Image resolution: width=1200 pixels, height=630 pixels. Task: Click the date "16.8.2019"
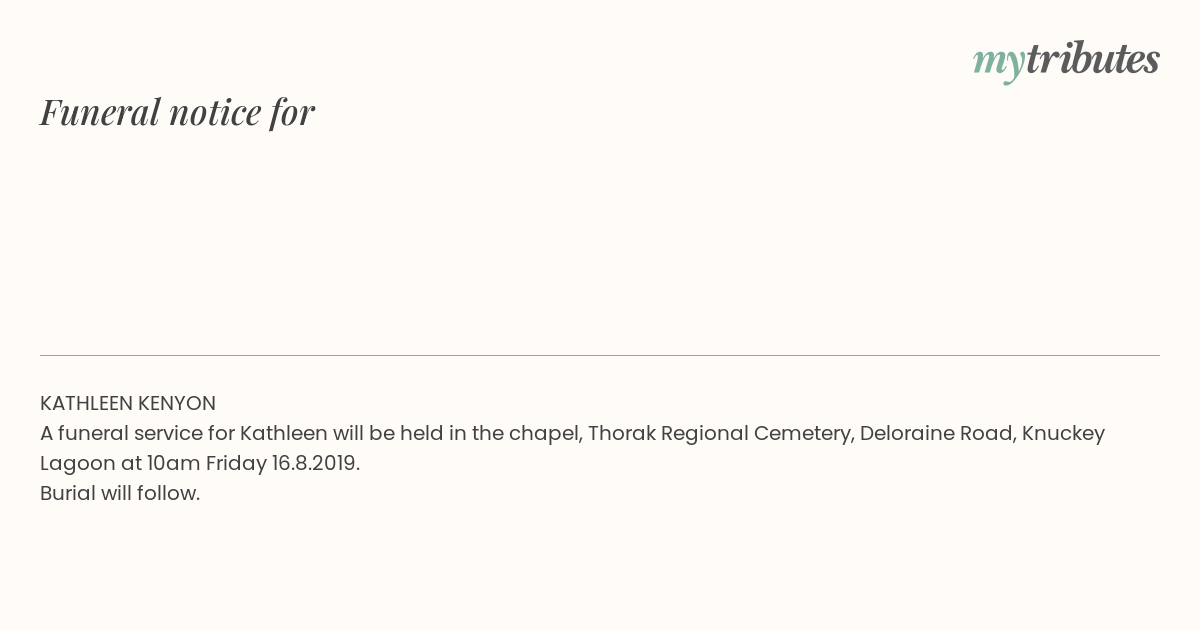(315, 464)
